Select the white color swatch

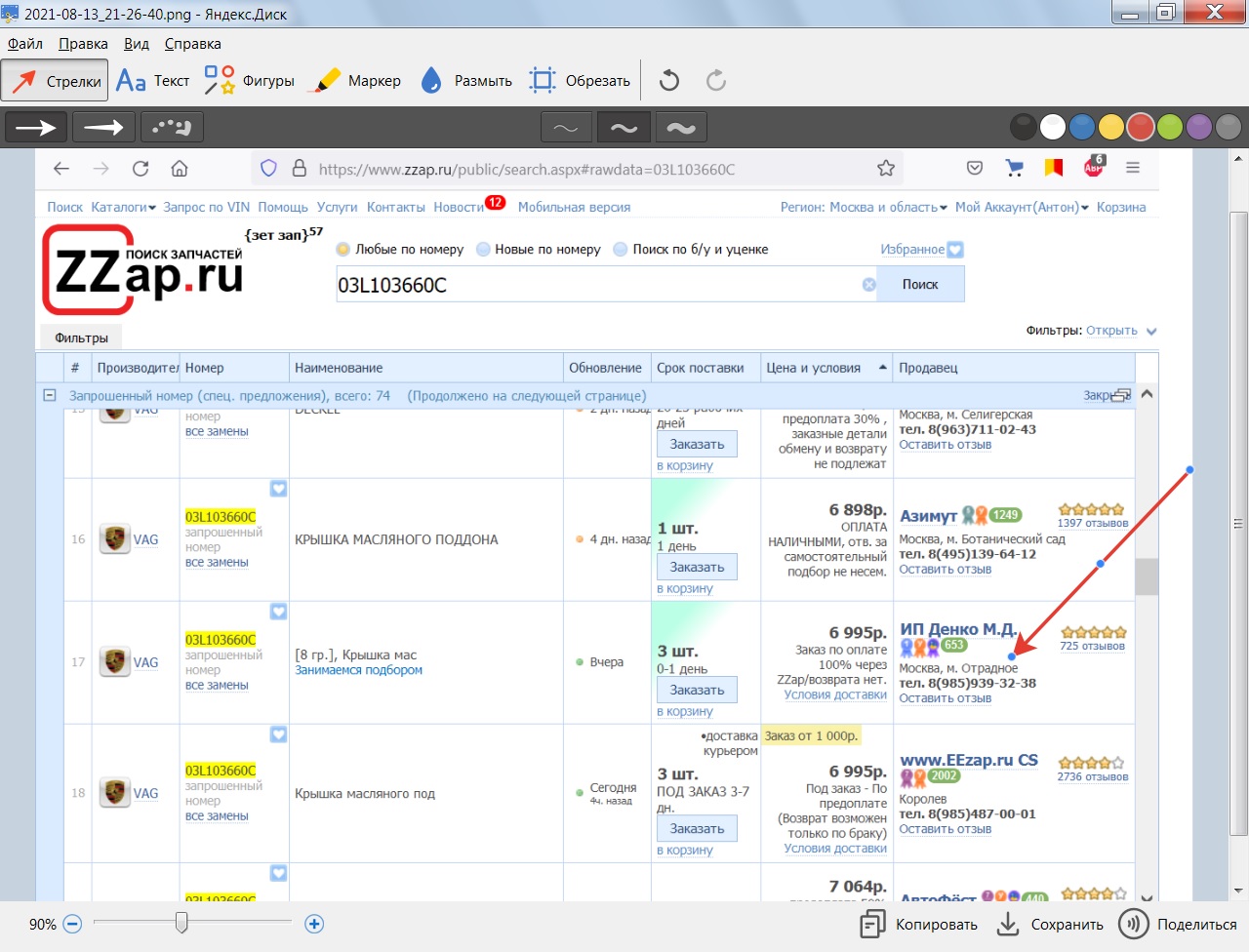[1053, 127]
